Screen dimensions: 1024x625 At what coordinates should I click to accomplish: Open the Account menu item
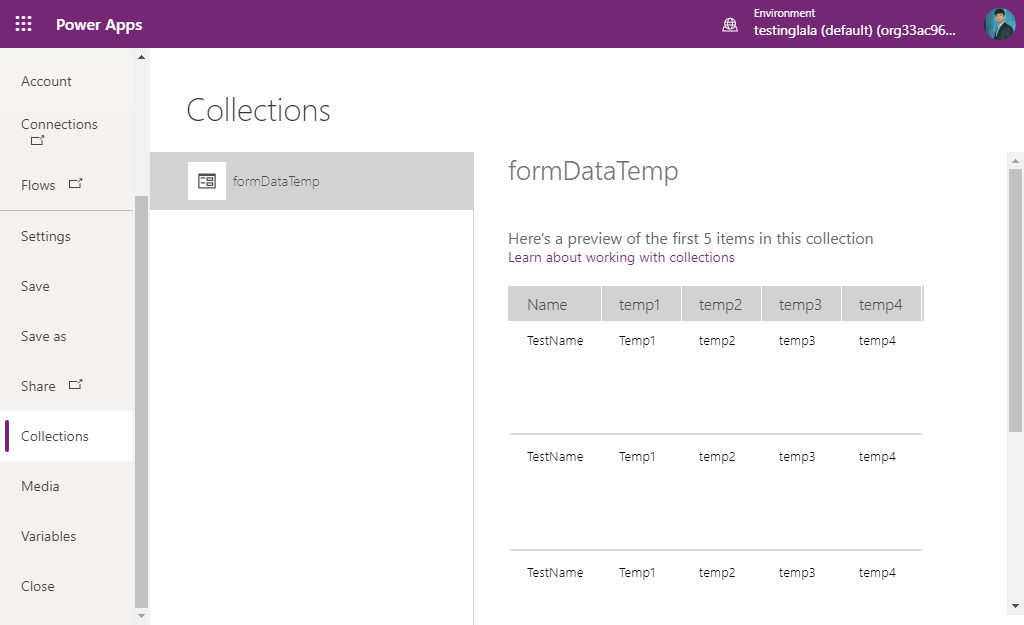click(67, 81)
